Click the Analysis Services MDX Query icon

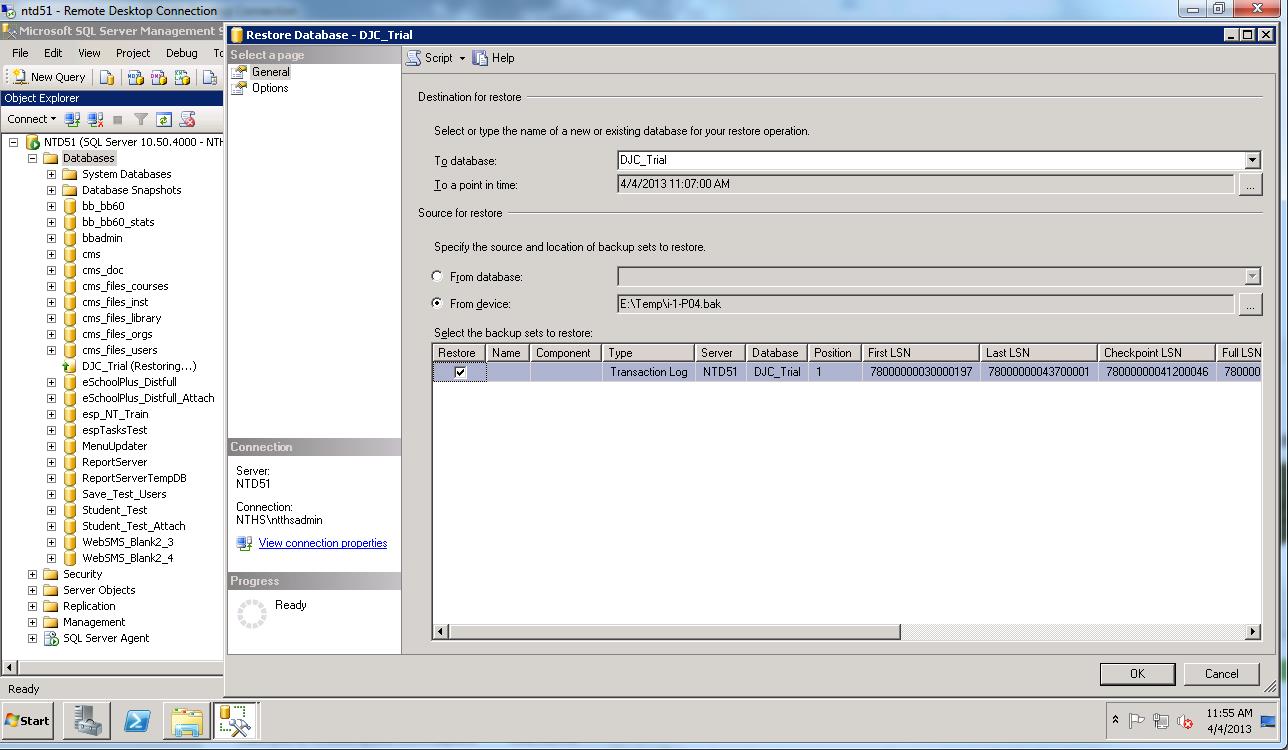(135, 77)
